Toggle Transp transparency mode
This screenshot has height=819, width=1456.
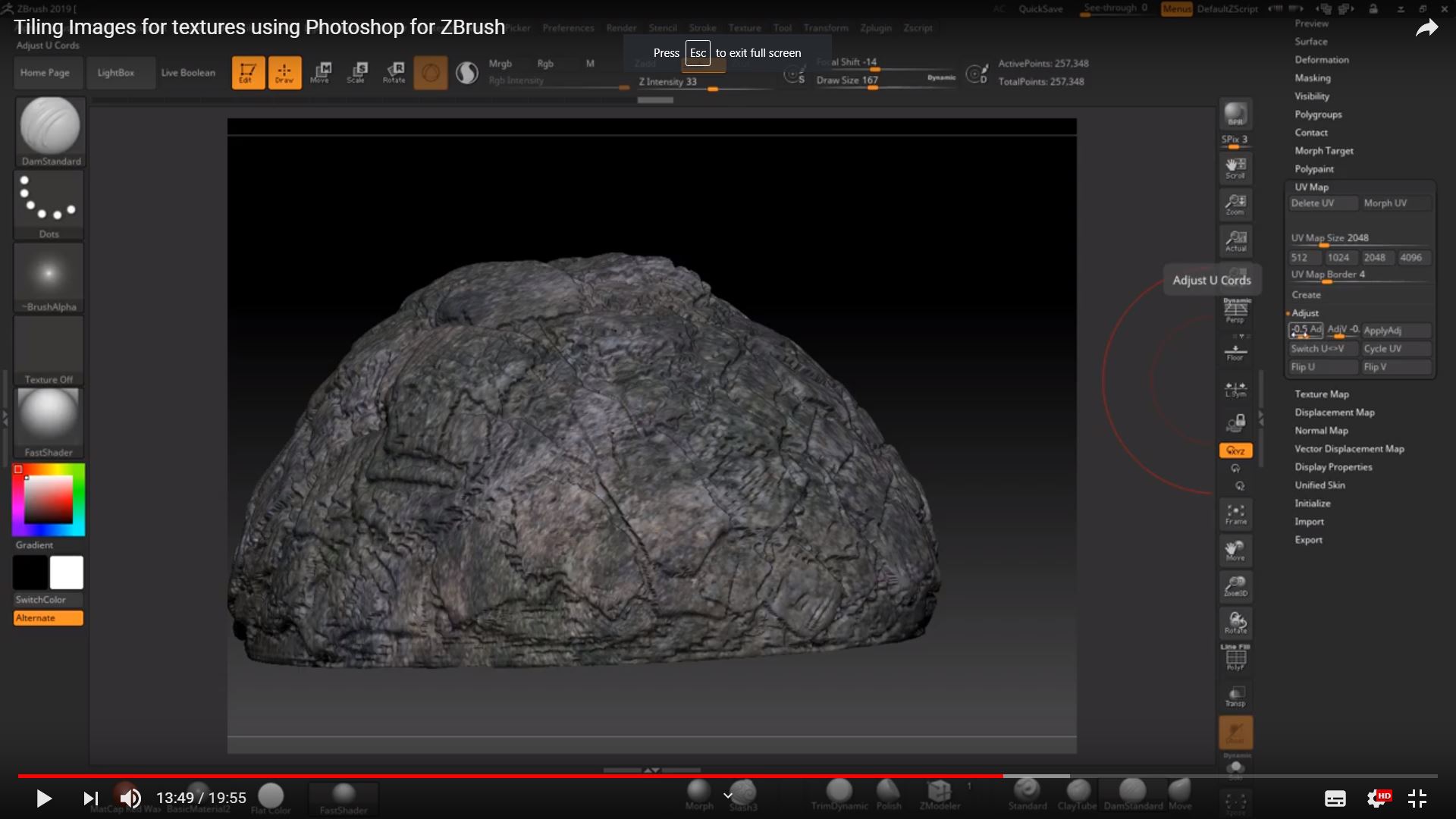click(1235, 695)
